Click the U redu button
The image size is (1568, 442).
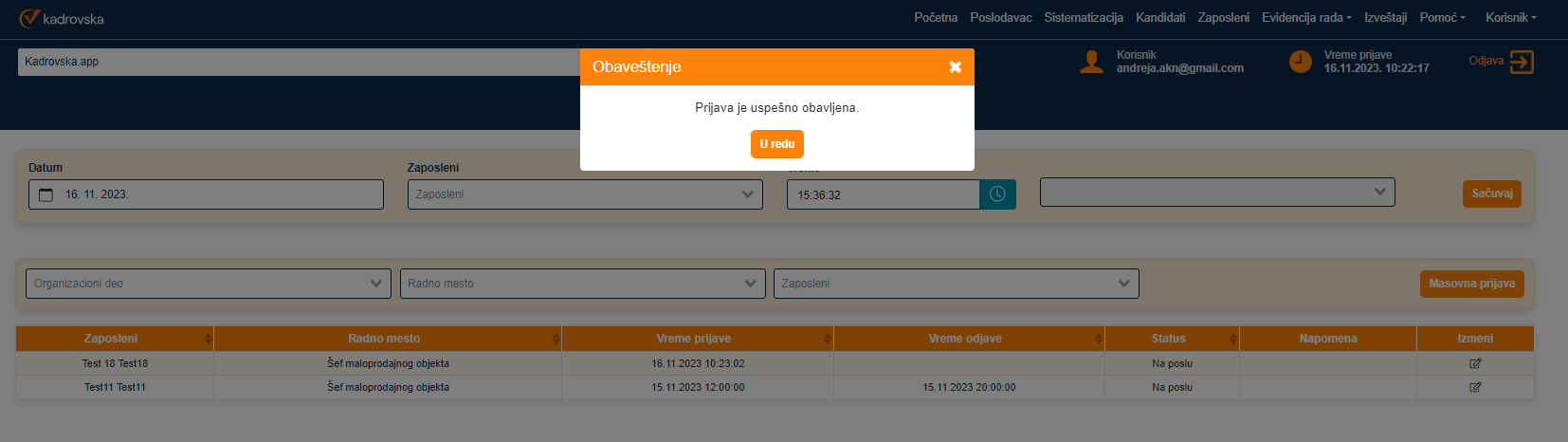tap(776, 144)
